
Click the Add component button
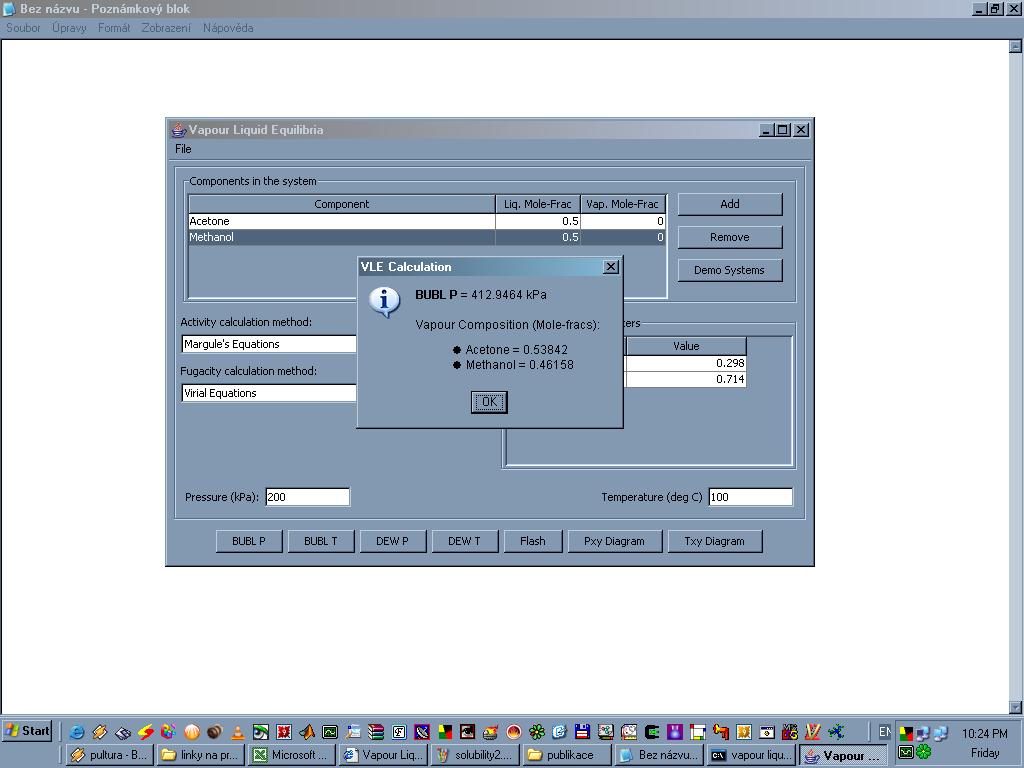(x=729, y=204)
